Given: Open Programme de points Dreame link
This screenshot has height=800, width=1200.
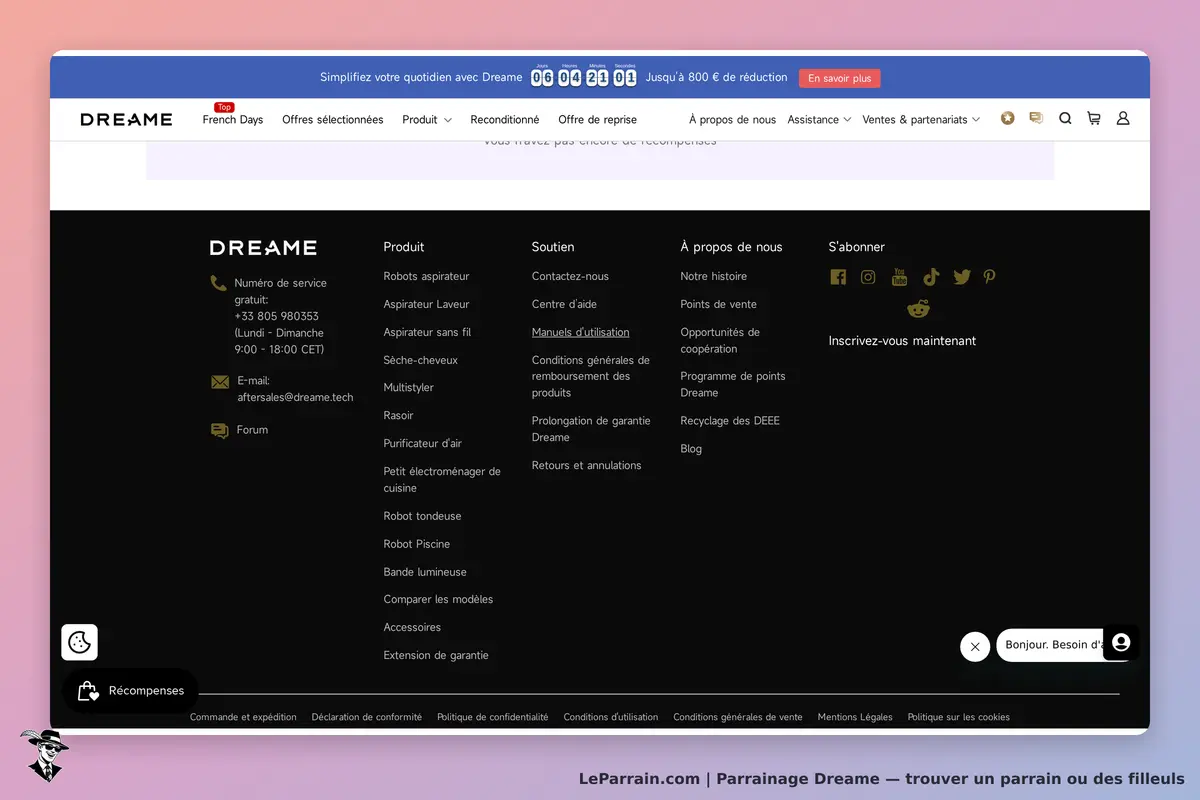Looking at the screenshot, I should [733, 384].
